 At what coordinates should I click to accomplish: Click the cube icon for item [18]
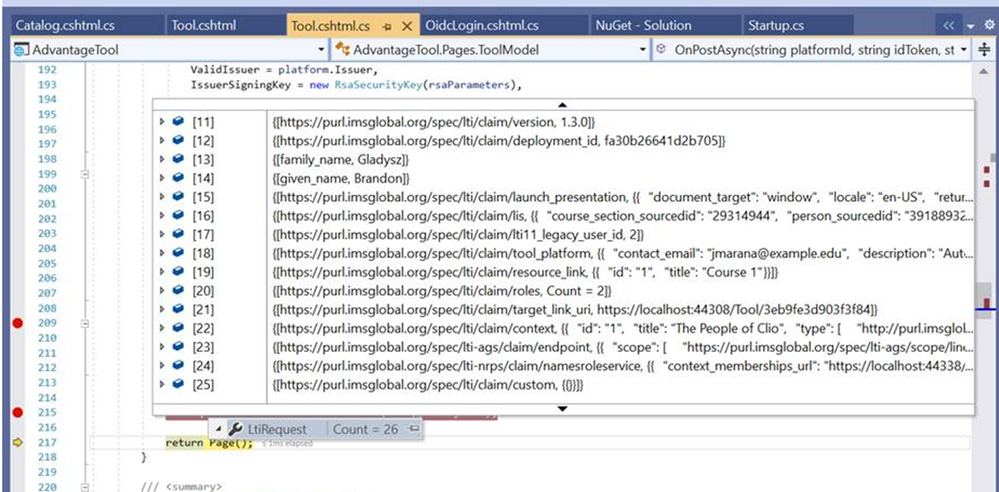[177, 255]
